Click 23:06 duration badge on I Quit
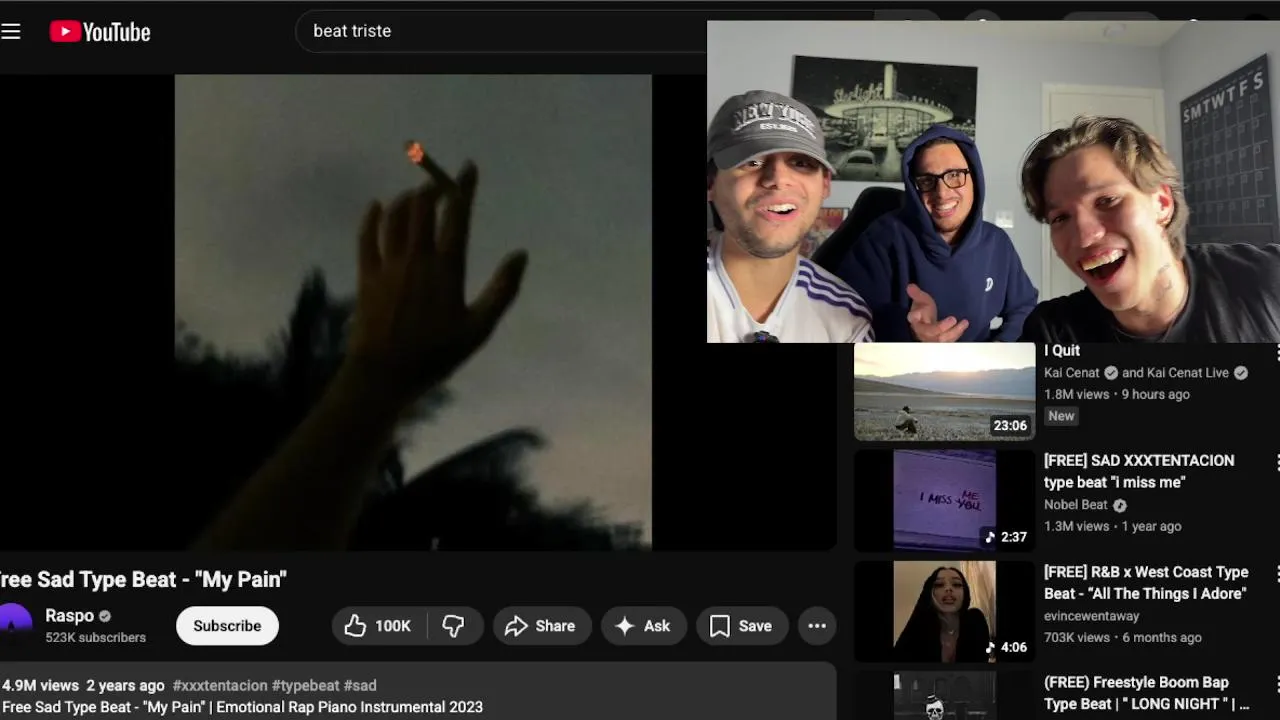This screenshot has height=720, width=1280. [x=1010, y=425]
